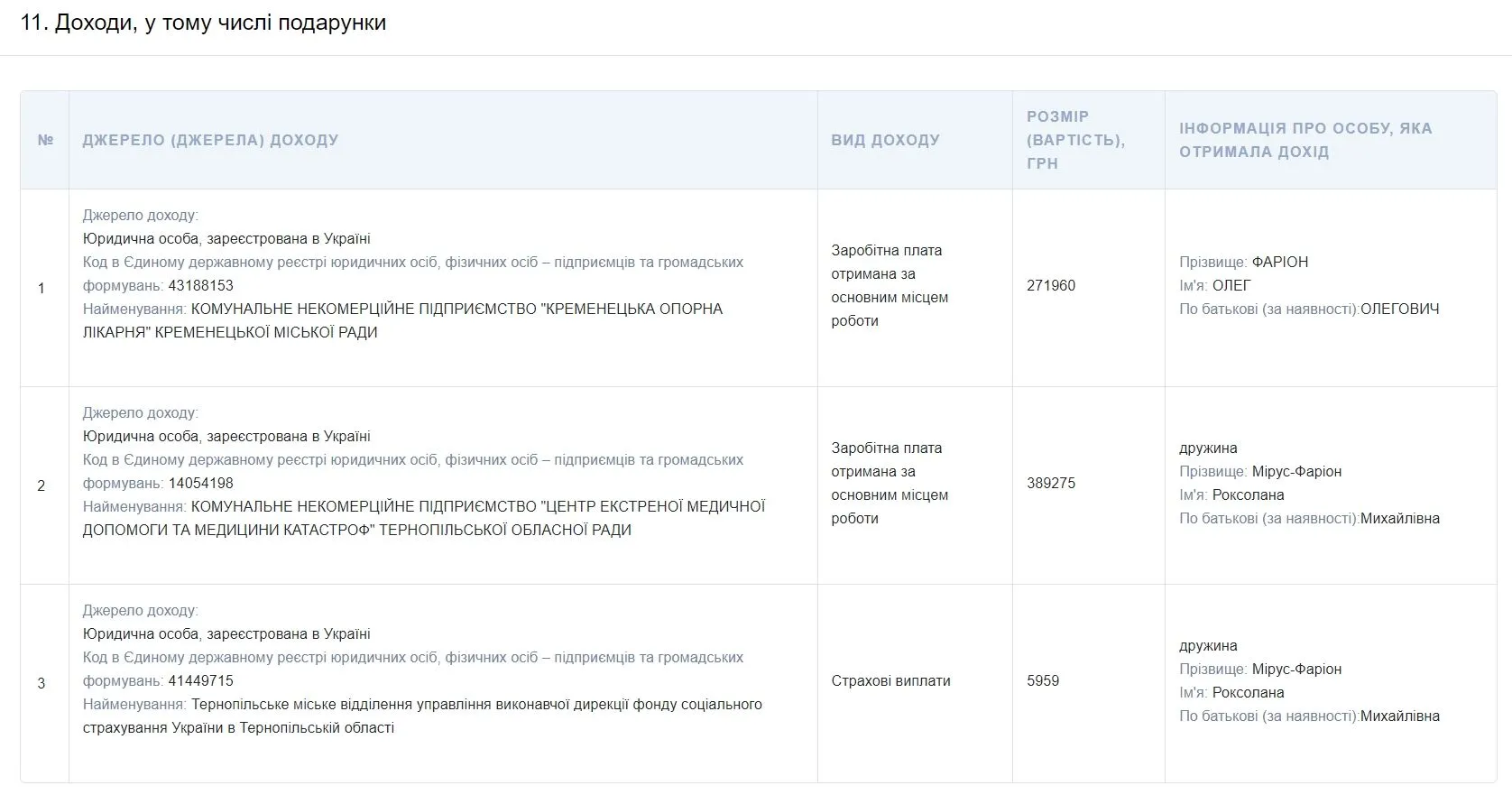The image size is (1512, 804).
Task: Click the '№' column header
Action: [45, 140]
